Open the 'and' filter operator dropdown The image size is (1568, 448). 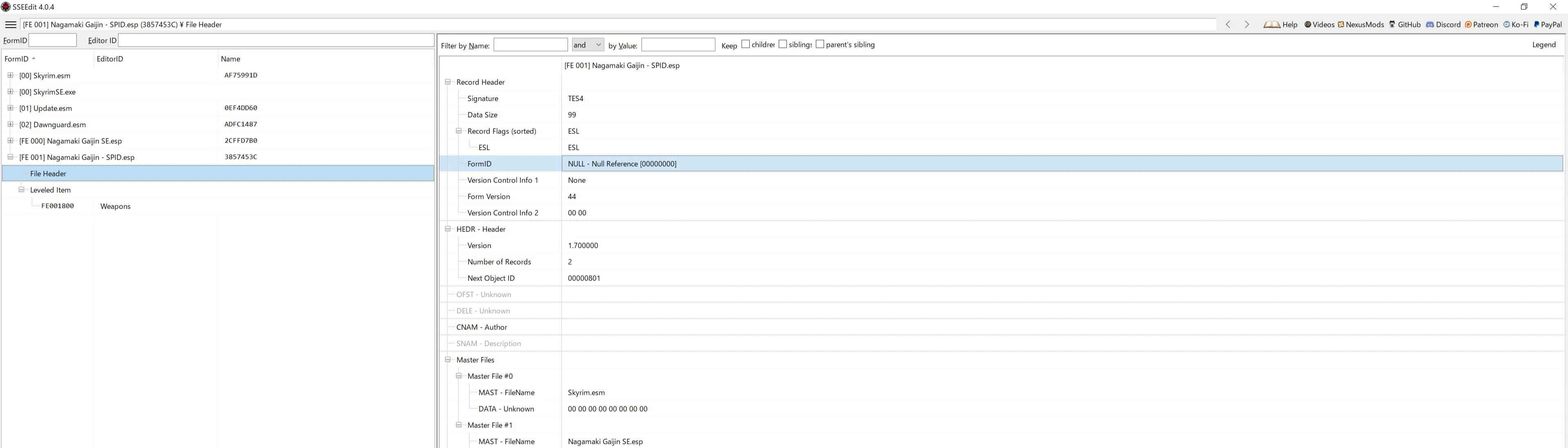tap(588, 45)
